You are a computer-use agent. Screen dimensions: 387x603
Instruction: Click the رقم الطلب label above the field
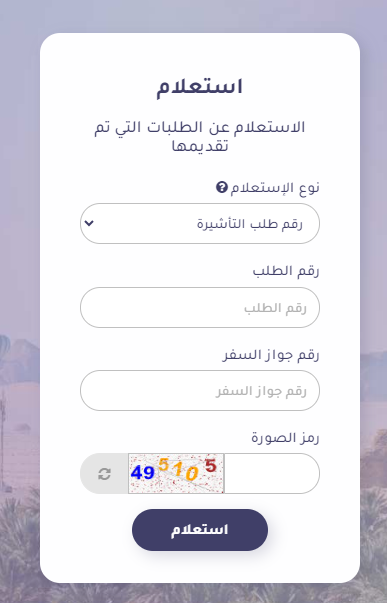coord(286,271)
